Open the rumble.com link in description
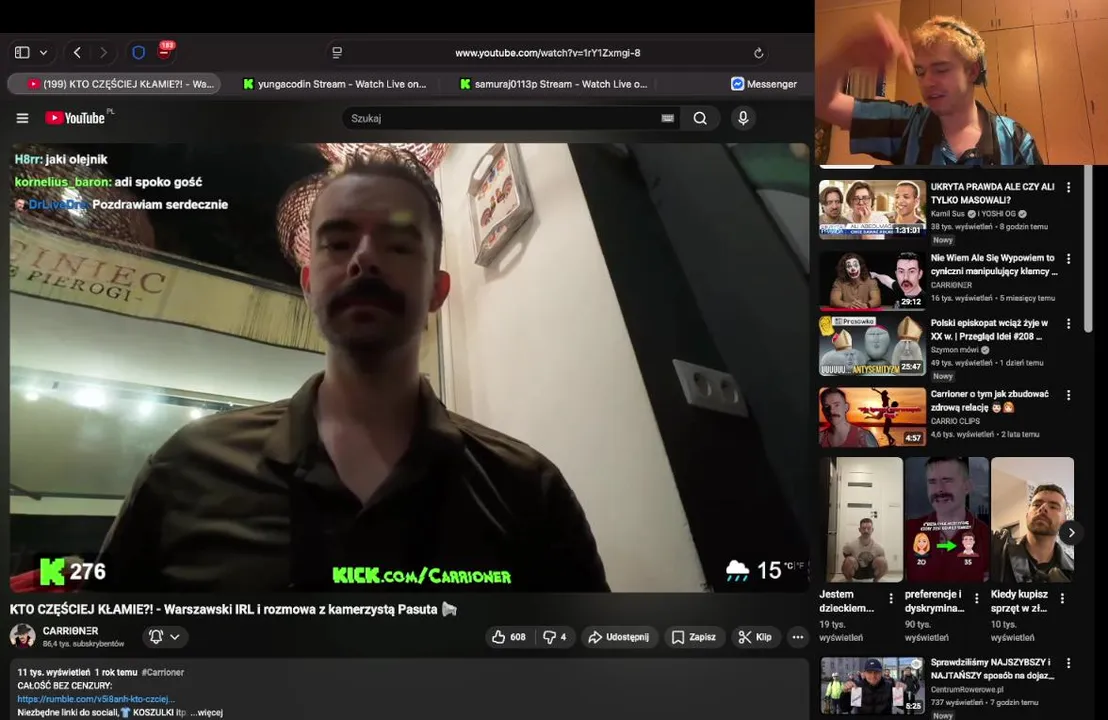1108x720 pixels. 96,699
